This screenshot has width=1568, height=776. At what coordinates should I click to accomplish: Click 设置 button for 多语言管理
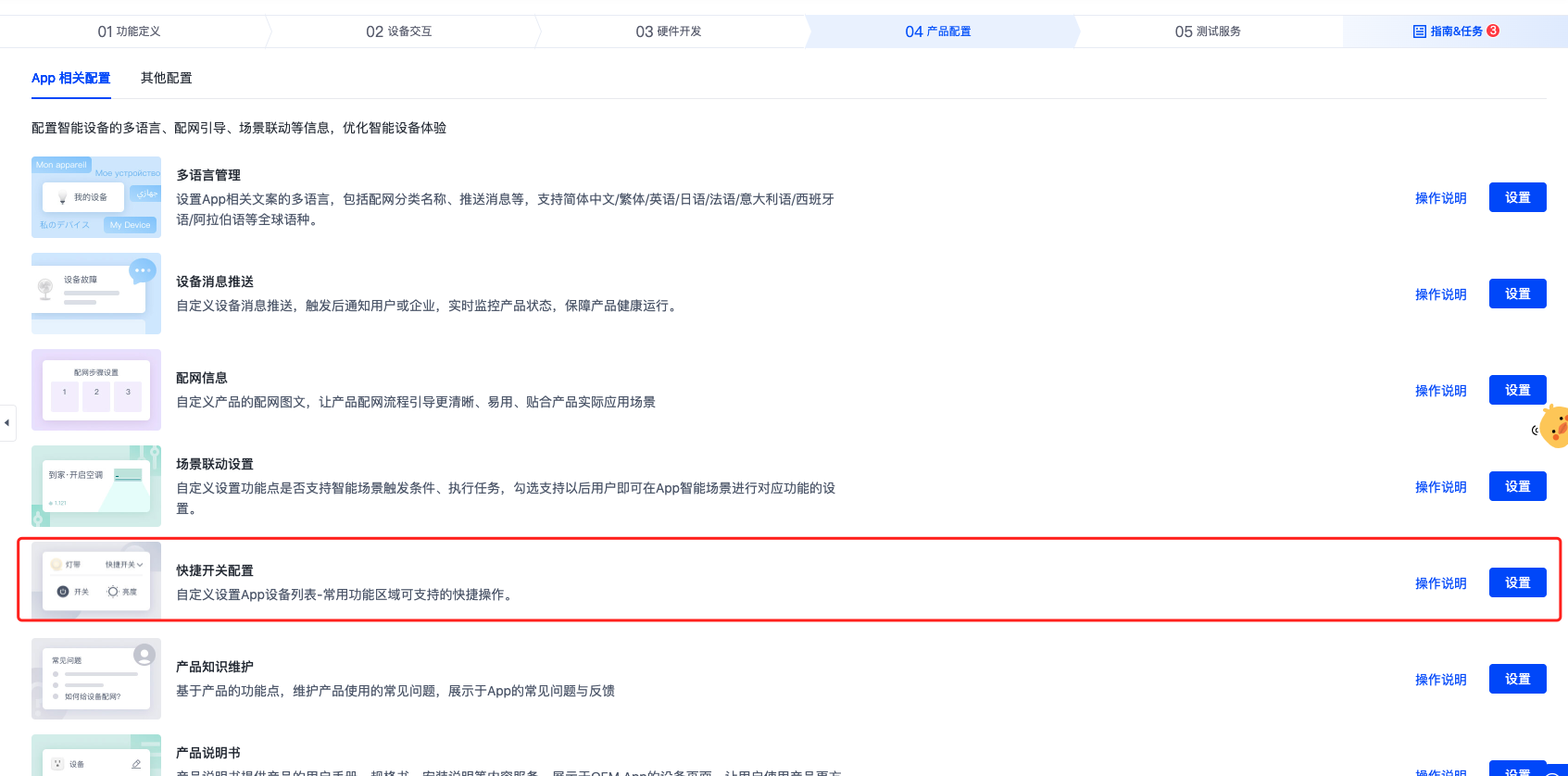pos(1517,197)
